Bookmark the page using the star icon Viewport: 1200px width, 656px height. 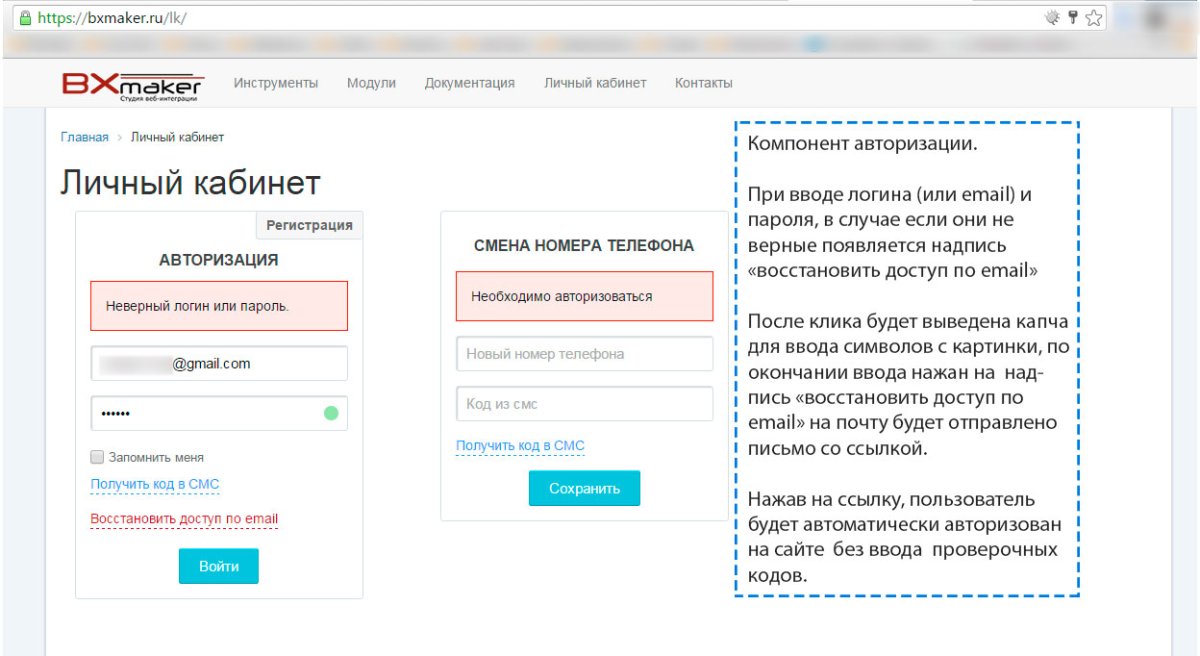(1092, 16)
